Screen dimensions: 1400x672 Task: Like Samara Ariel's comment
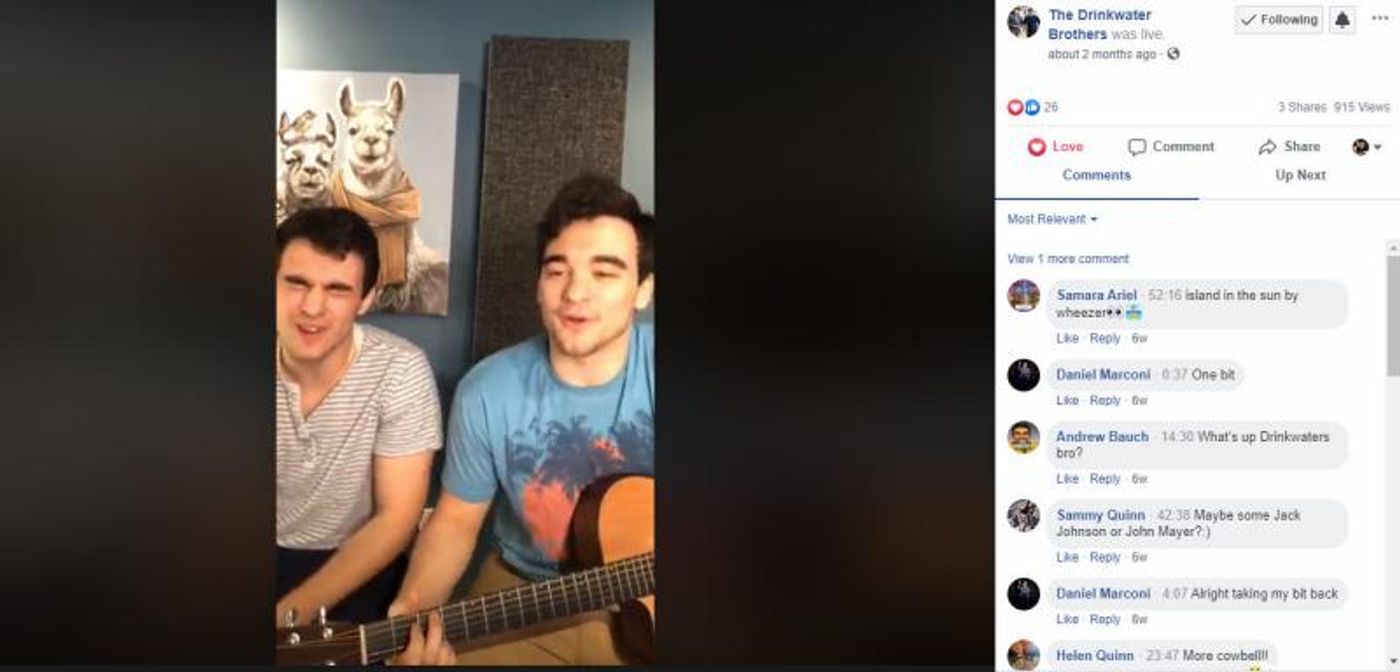pyautogui.click(x=1067, y=339)
